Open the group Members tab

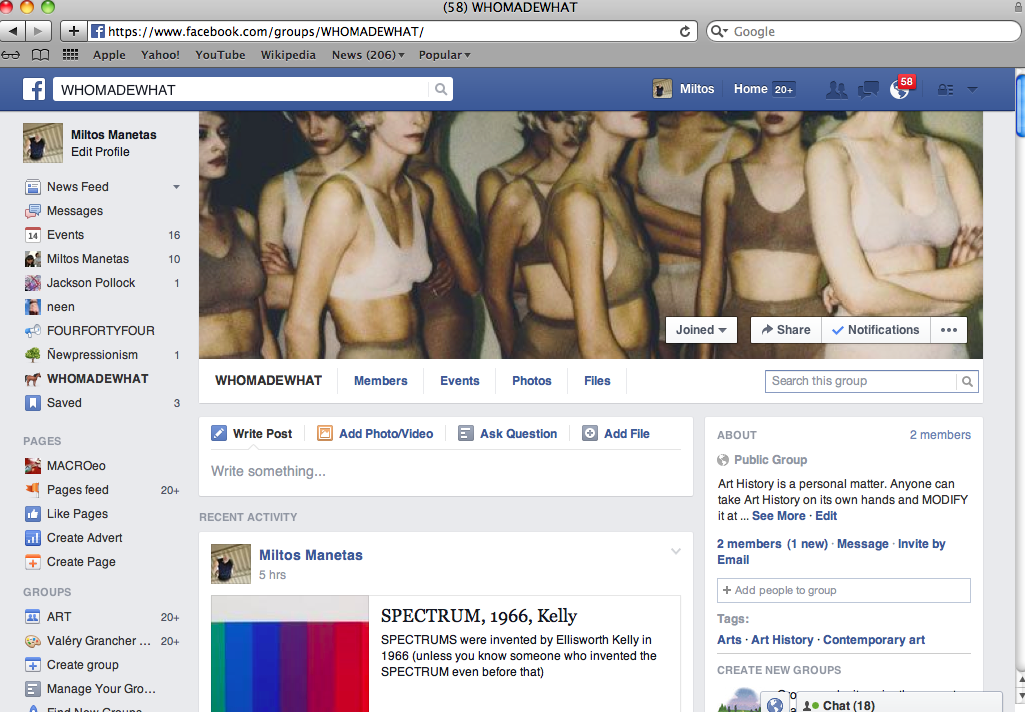coord(380,381)
